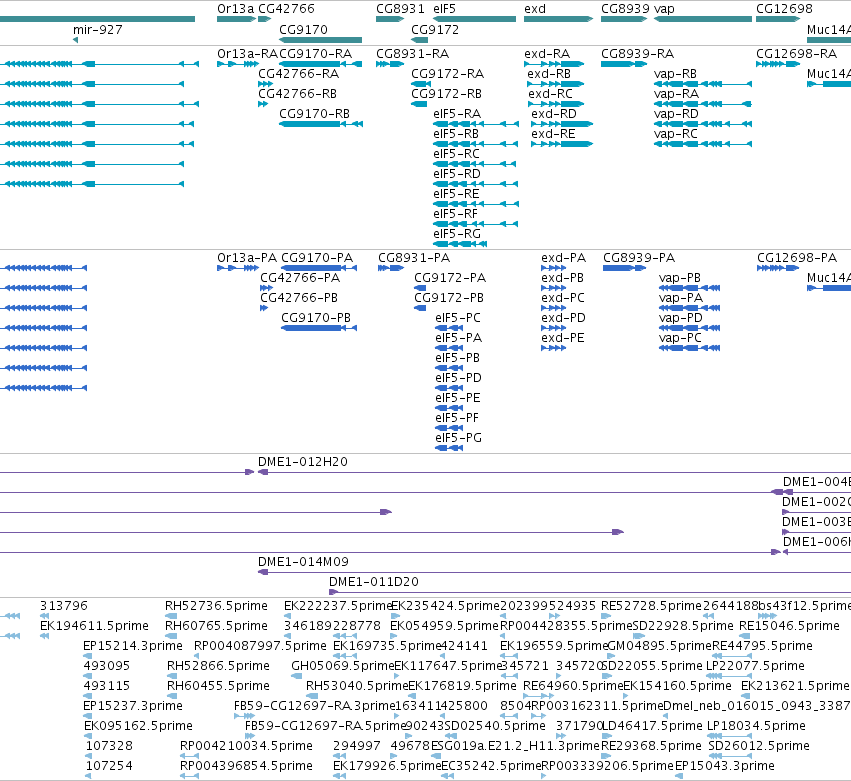This screenshot has width=851, height=781.
Task: Click transcript CG9172-RB label
Action: click(446, 94)
